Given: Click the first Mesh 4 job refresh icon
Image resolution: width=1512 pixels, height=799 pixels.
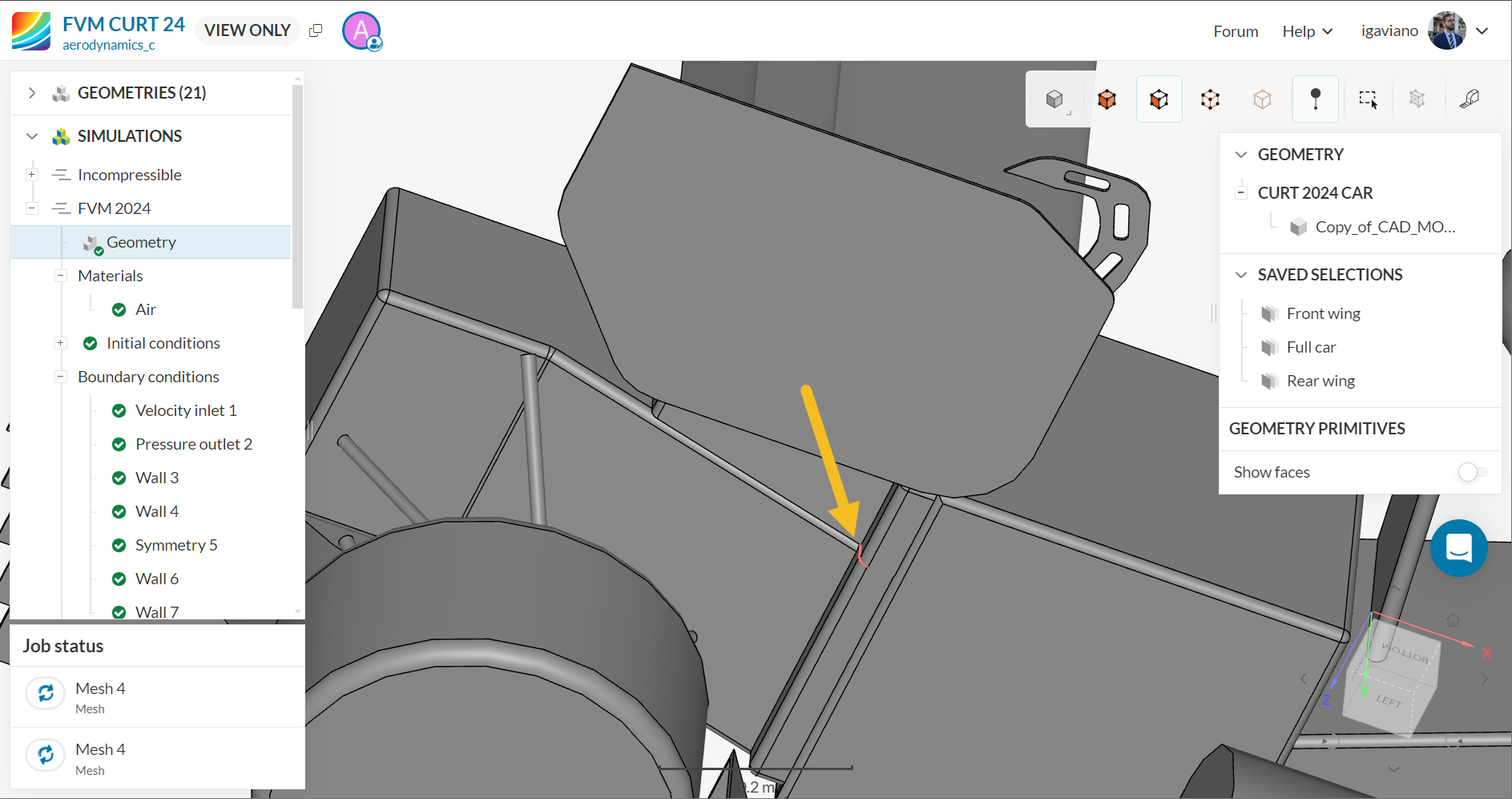Looking at the screenshot, I should coord(46,693).
